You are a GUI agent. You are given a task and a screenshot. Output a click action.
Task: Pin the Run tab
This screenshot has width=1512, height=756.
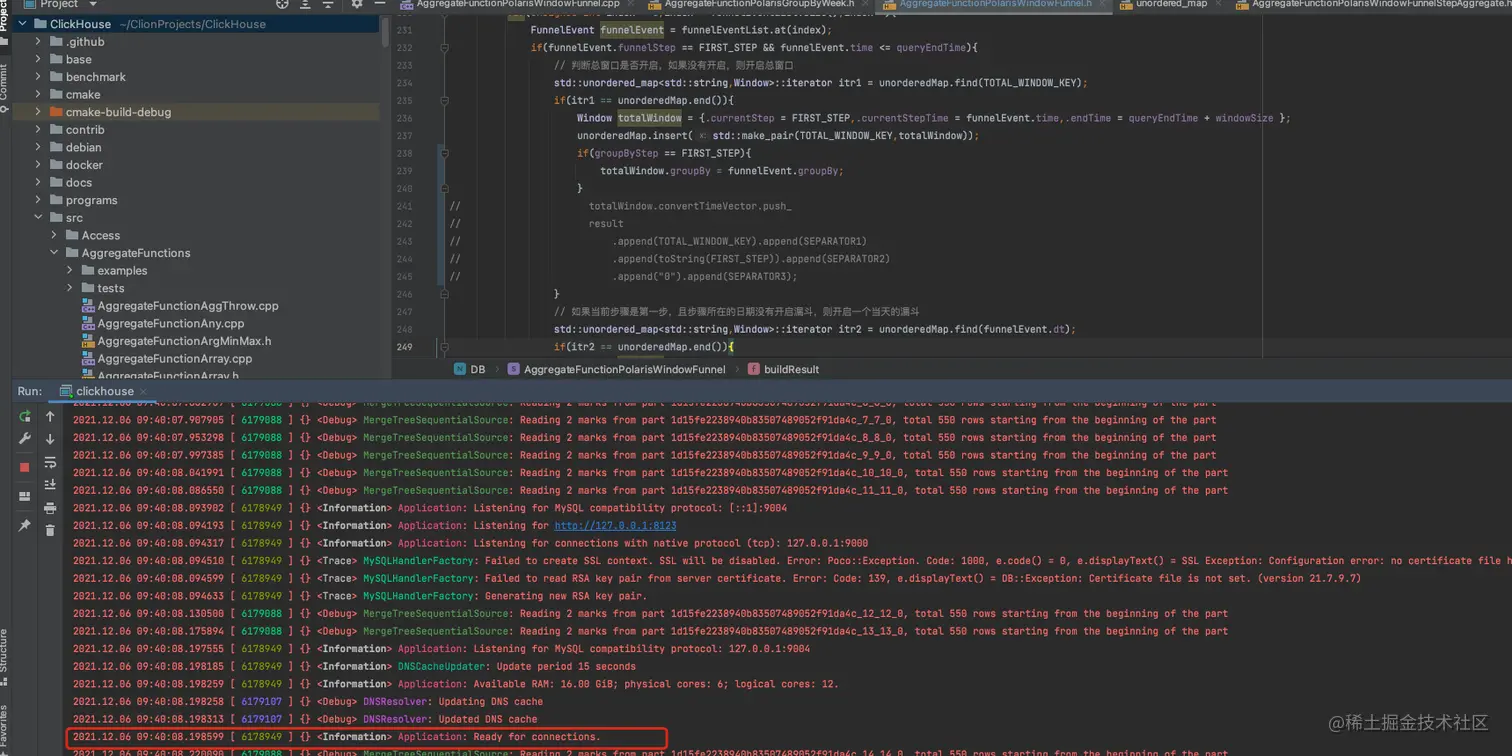(25, 525)
